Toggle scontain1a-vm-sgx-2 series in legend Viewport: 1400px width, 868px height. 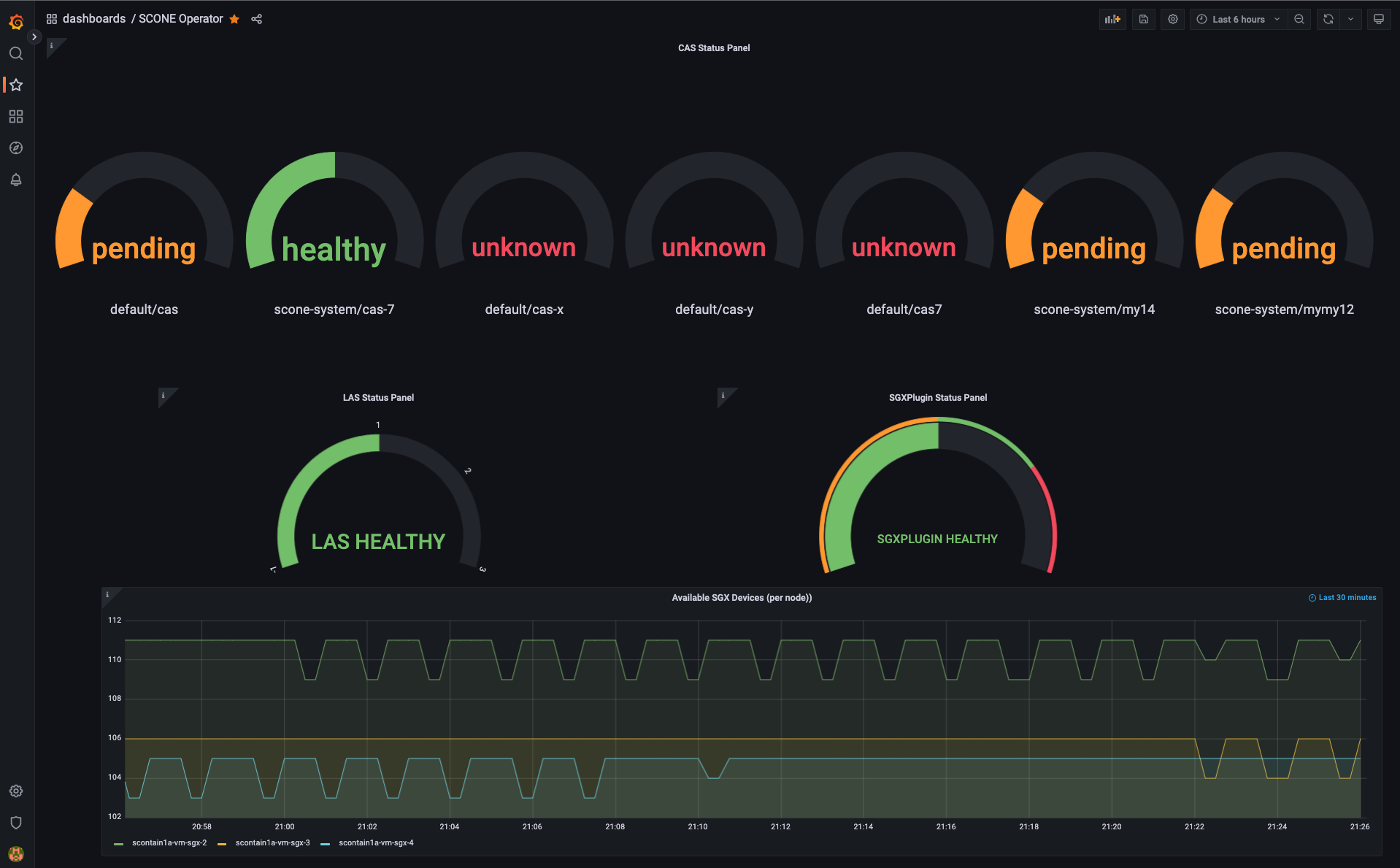(169, 842)
